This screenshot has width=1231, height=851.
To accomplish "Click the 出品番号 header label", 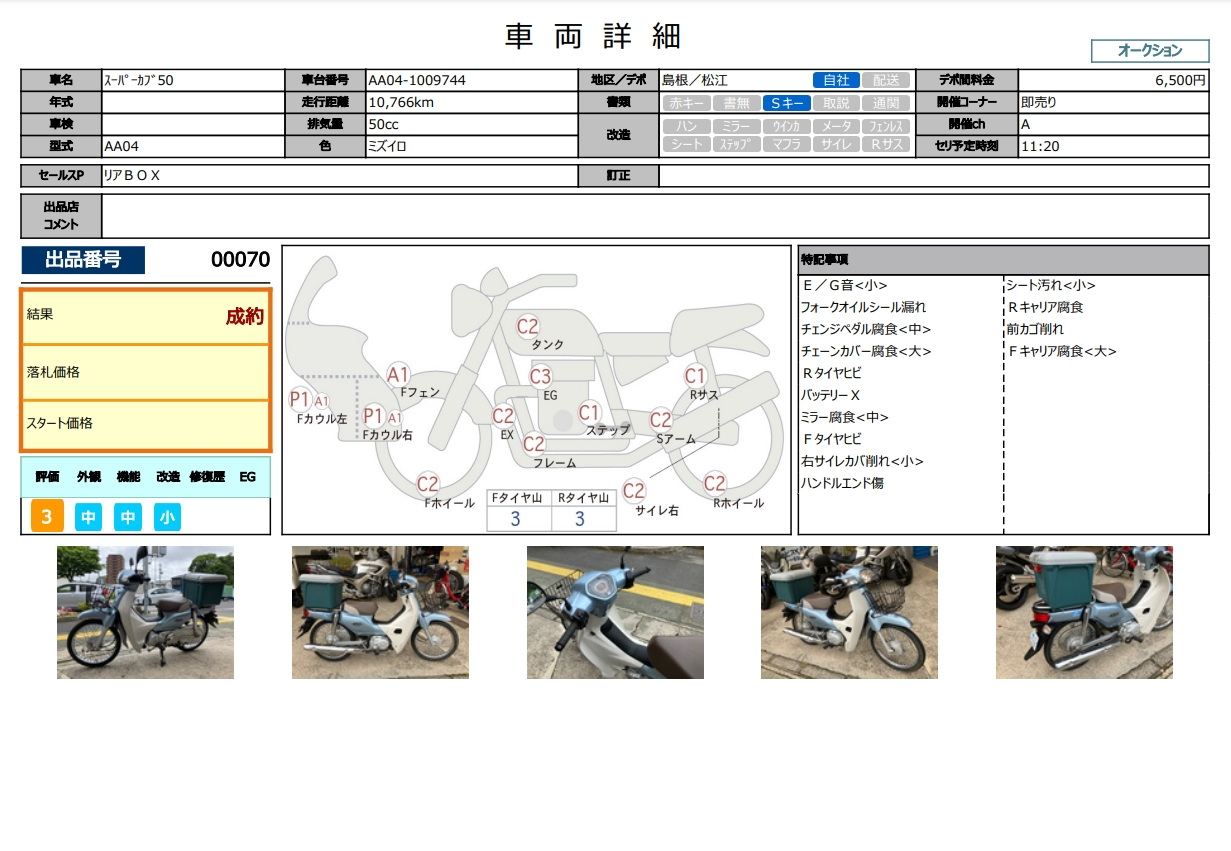I will [83, 260].
